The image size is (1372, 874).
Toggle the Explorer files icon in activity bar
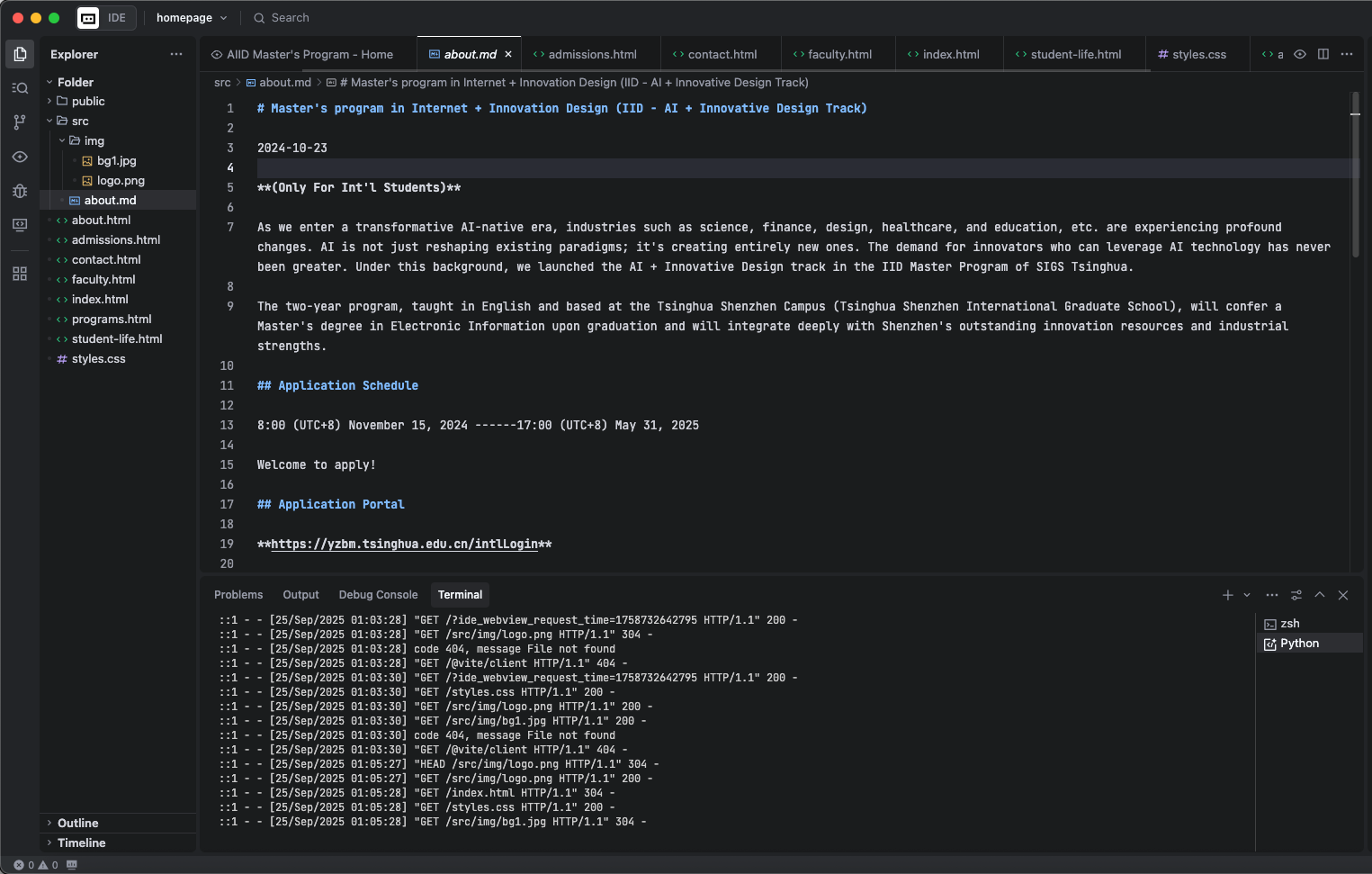pos(20,54)
